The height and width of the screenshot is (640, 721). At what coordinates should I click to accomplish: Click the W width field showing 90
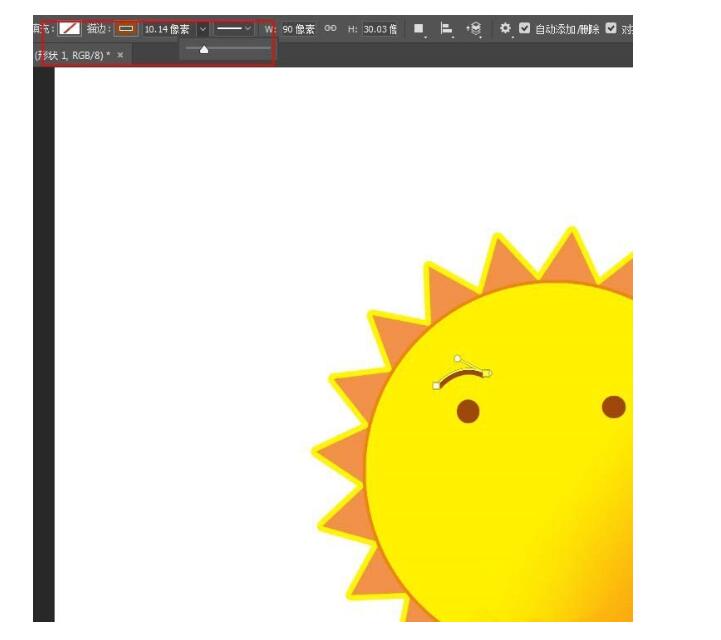click(x=298, y=29)
